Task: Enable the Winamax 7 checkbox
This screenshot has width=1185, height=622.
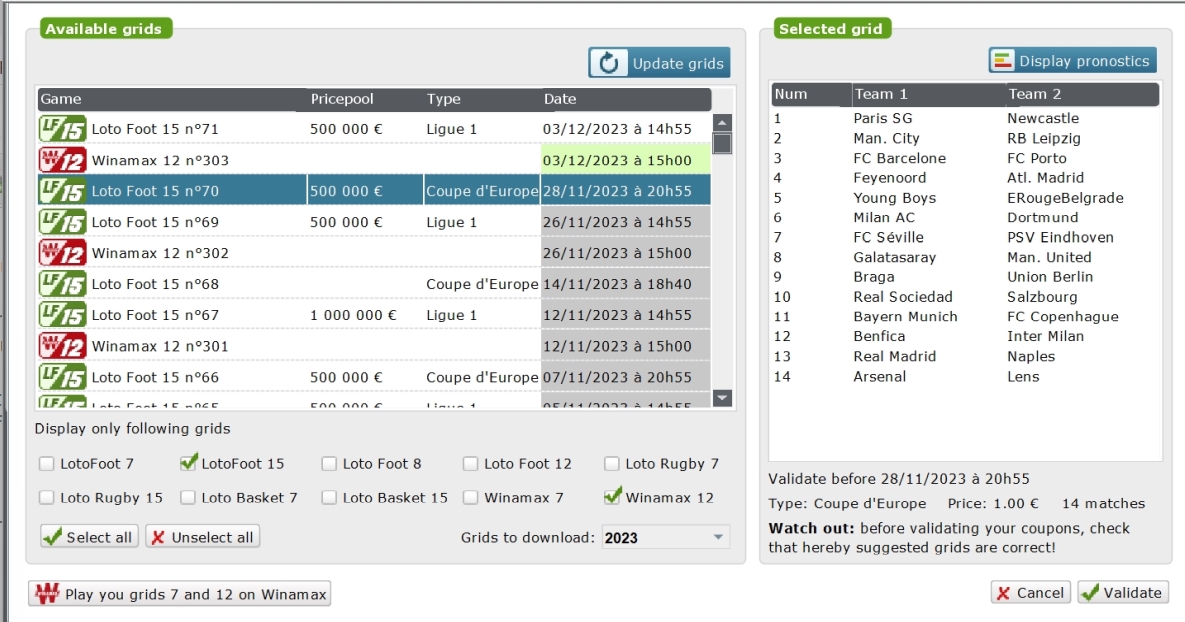Action: pos(470,497)
